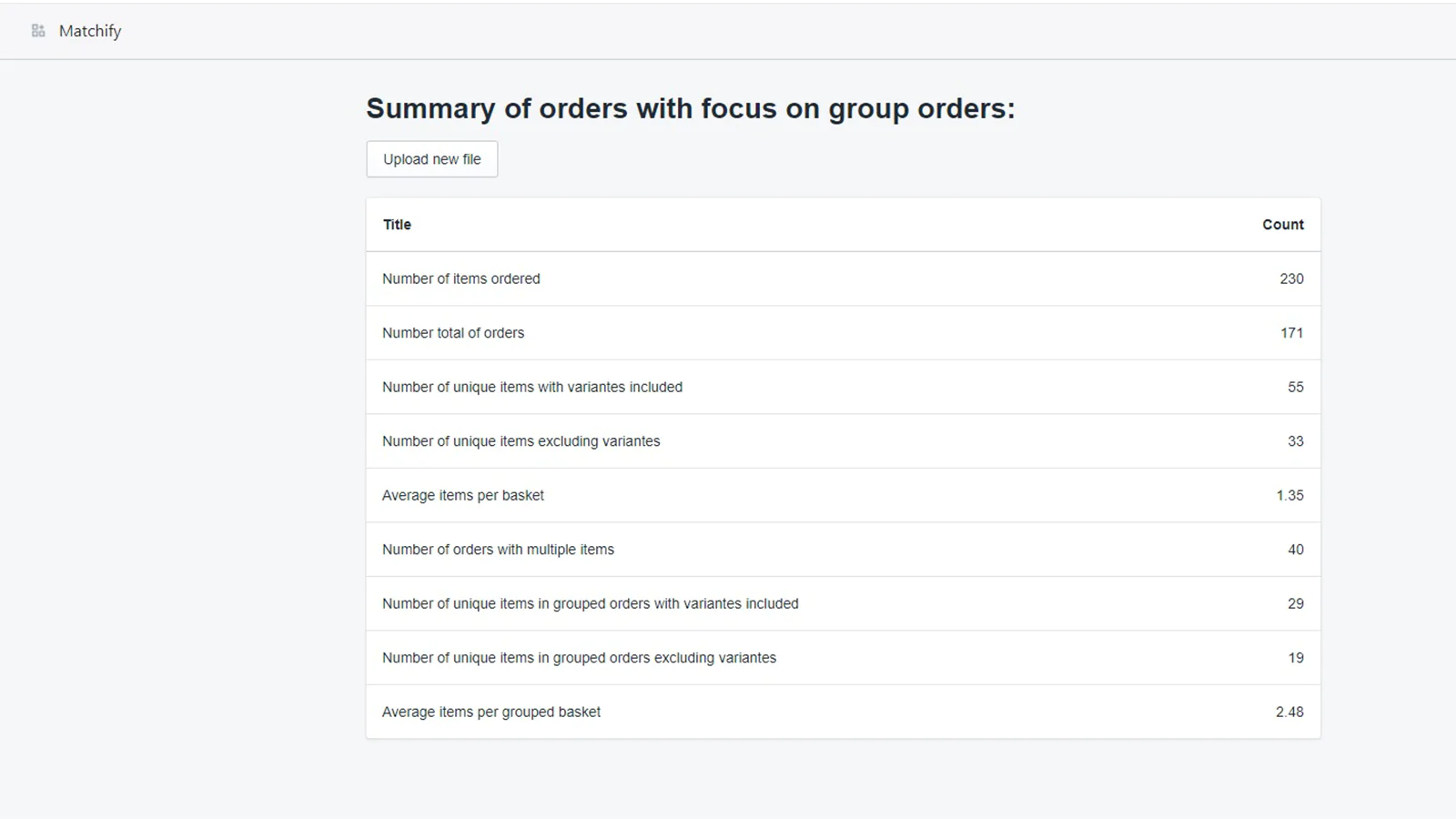The image size is (1456, 819).
Task: Click the Number total of orders row
Action: 844,333
